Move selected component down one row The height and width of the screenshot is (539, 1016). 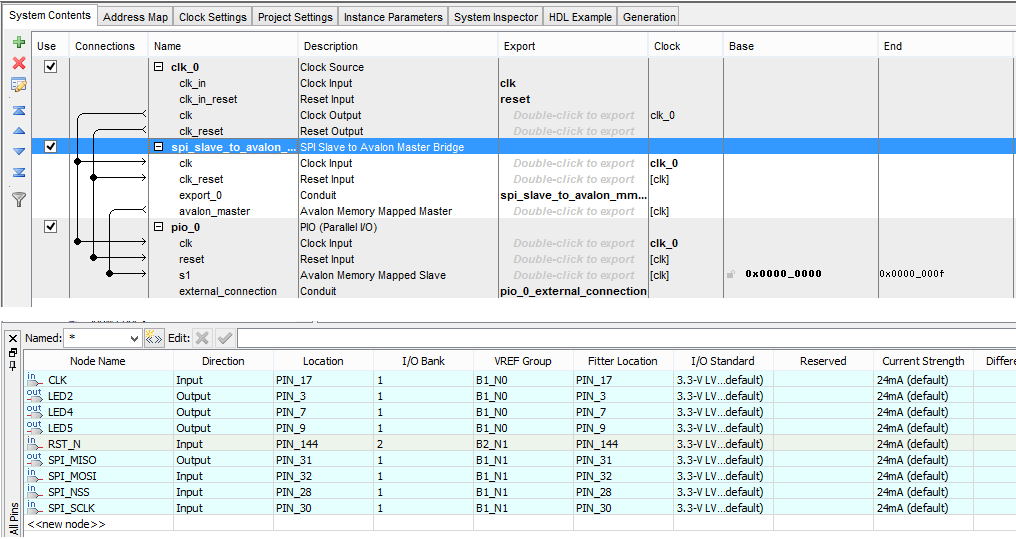click(18, 152)
